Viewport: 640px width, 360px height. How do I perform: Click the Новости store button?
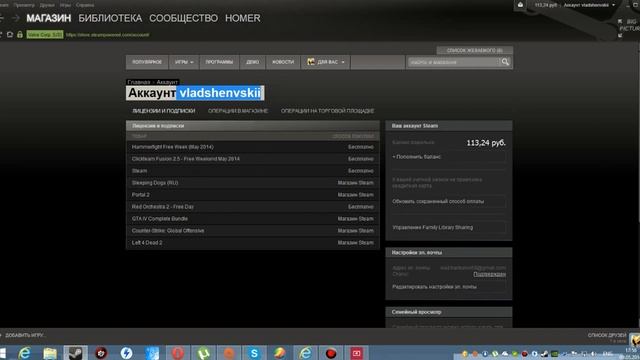point(283,62)
